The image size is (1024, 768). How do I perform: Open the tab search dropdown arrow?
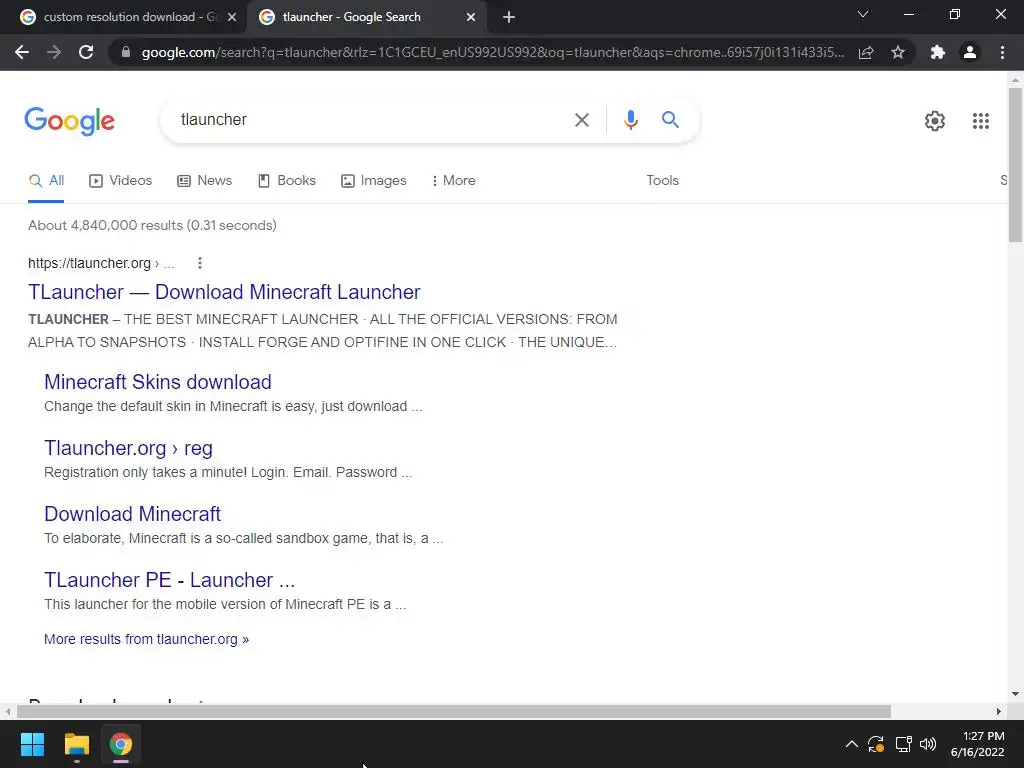coord(863,14)
